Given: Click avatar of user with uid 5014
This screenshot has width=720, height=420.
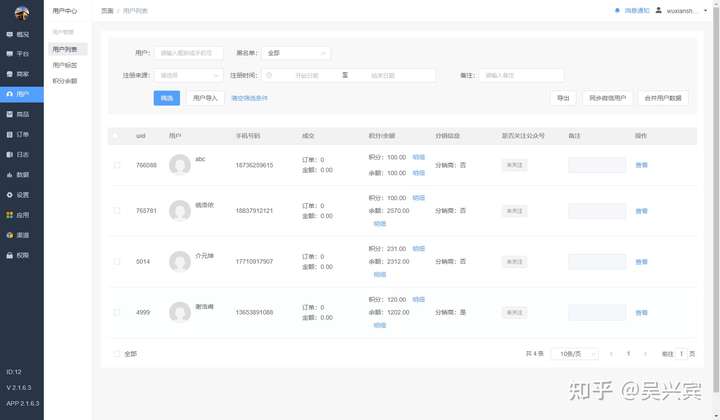Looking at the screenshot, I should tap(180, 261).
